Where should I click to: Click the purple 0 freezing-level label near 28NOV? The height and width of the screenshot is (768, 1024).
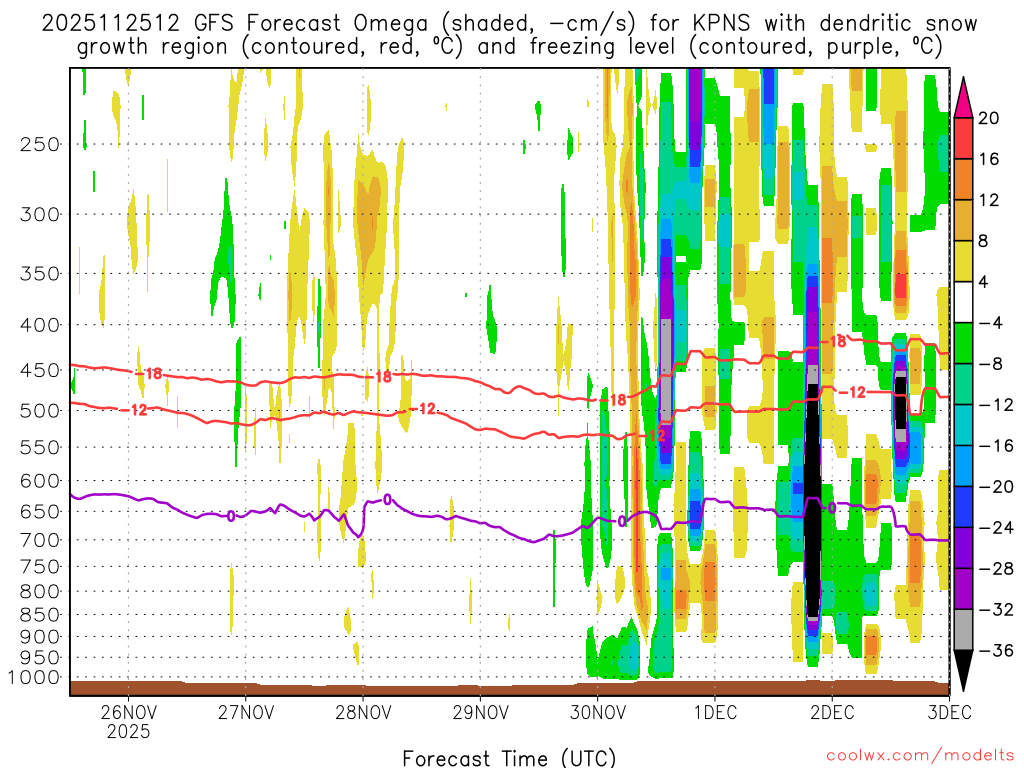point(387,500)
